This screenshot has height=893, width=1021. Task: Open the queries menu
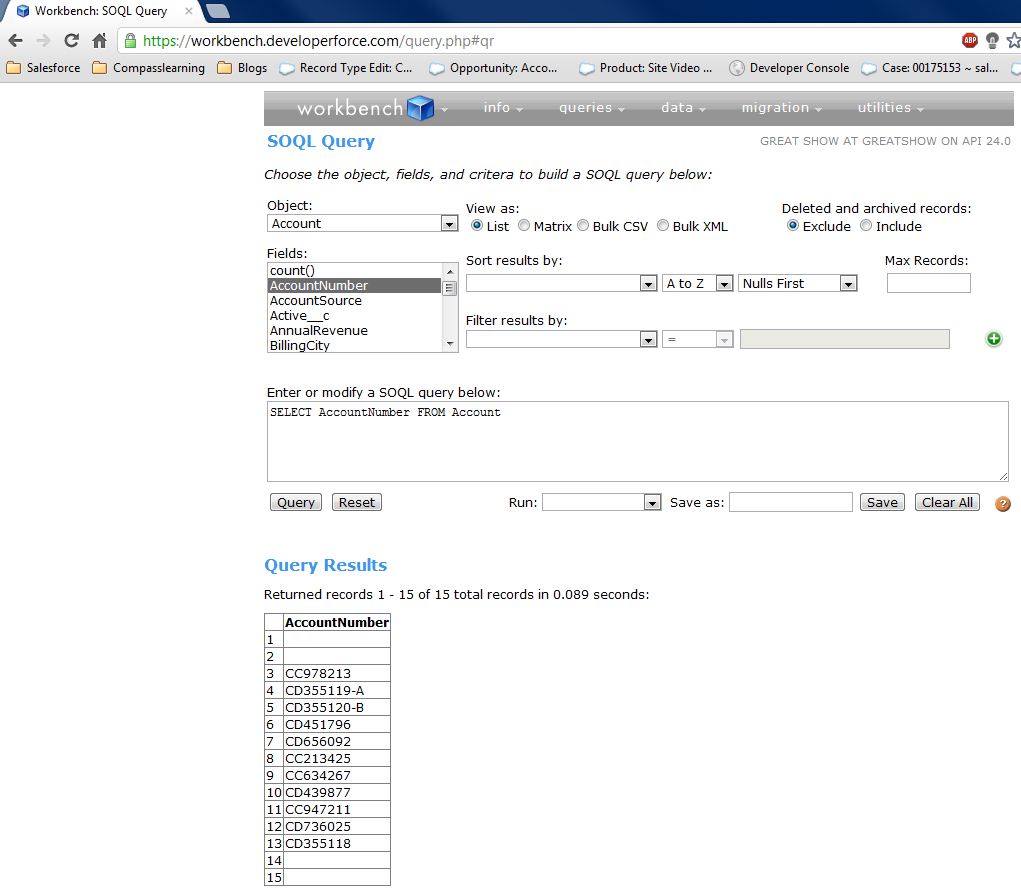(585, 107)
